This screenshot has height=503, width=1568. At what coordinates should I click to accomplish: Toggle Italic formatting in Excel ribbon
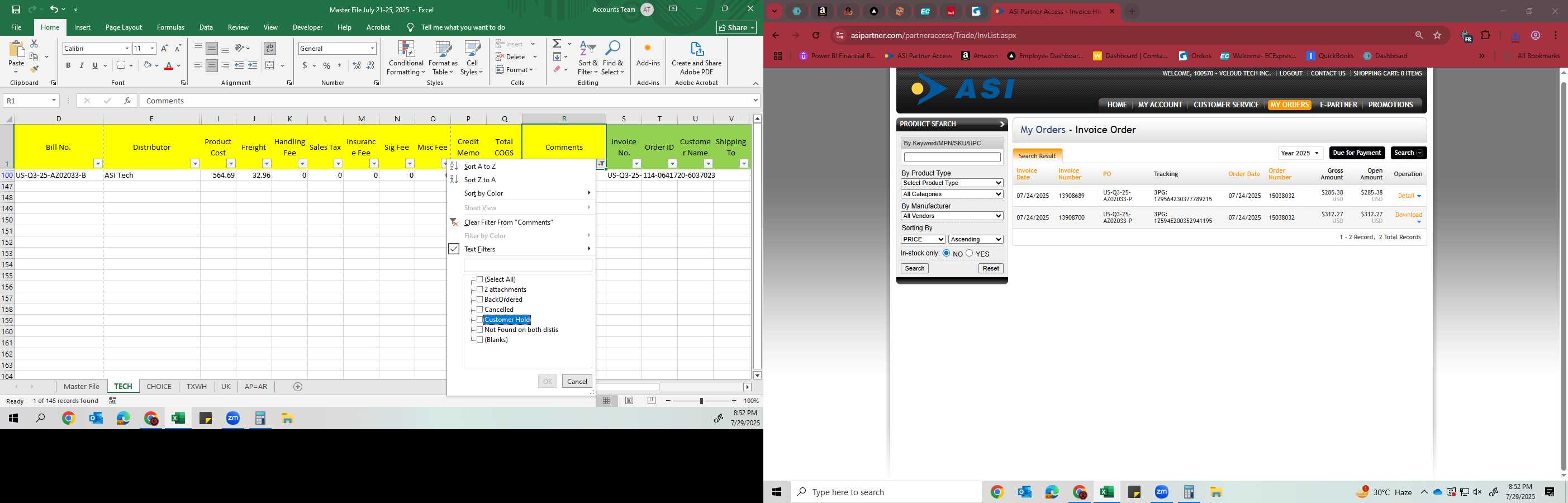click(82, 65)
